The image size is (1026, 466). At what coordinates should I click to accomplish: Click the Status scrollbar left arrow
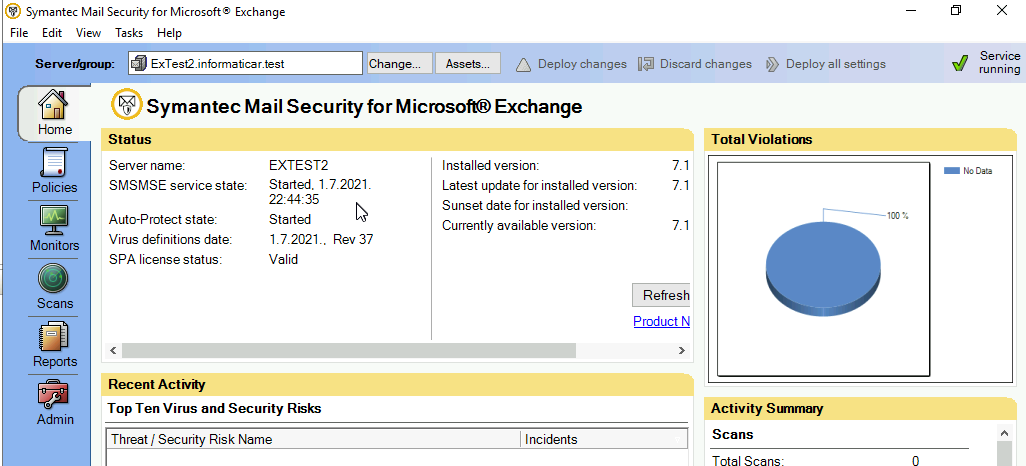pos(113,351)
